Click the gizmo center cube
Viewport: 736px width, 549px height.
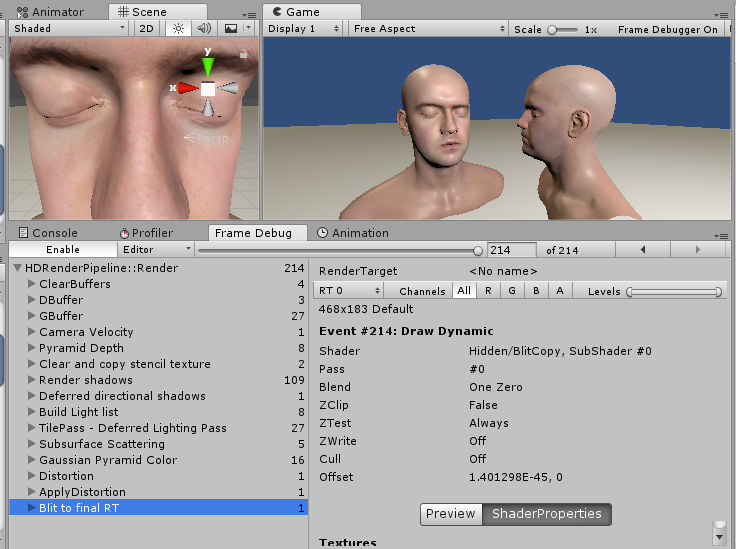(x=208, y=88)
